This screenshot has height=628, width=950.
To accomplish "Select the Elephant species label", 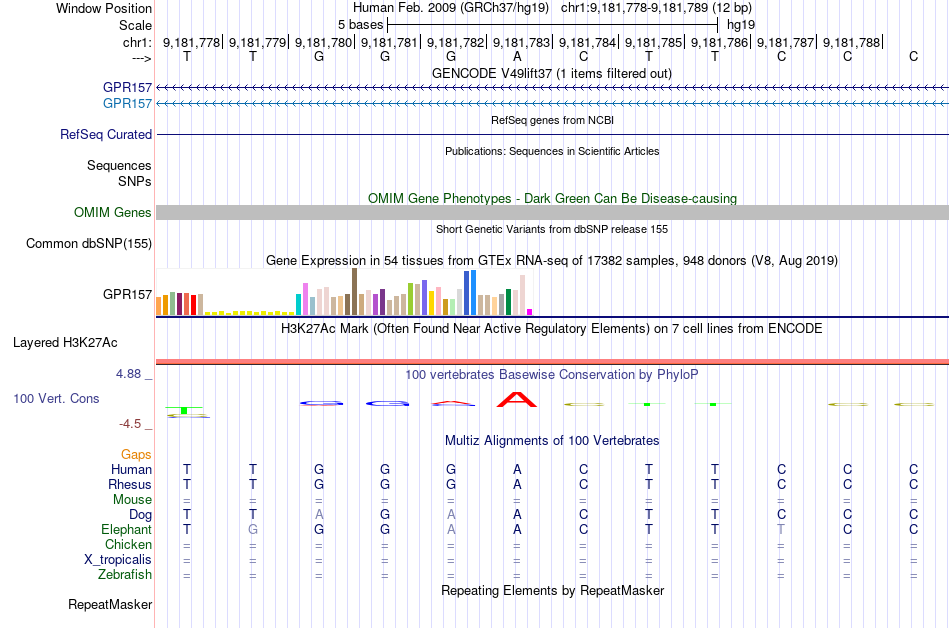I will [x=126, y=529].
